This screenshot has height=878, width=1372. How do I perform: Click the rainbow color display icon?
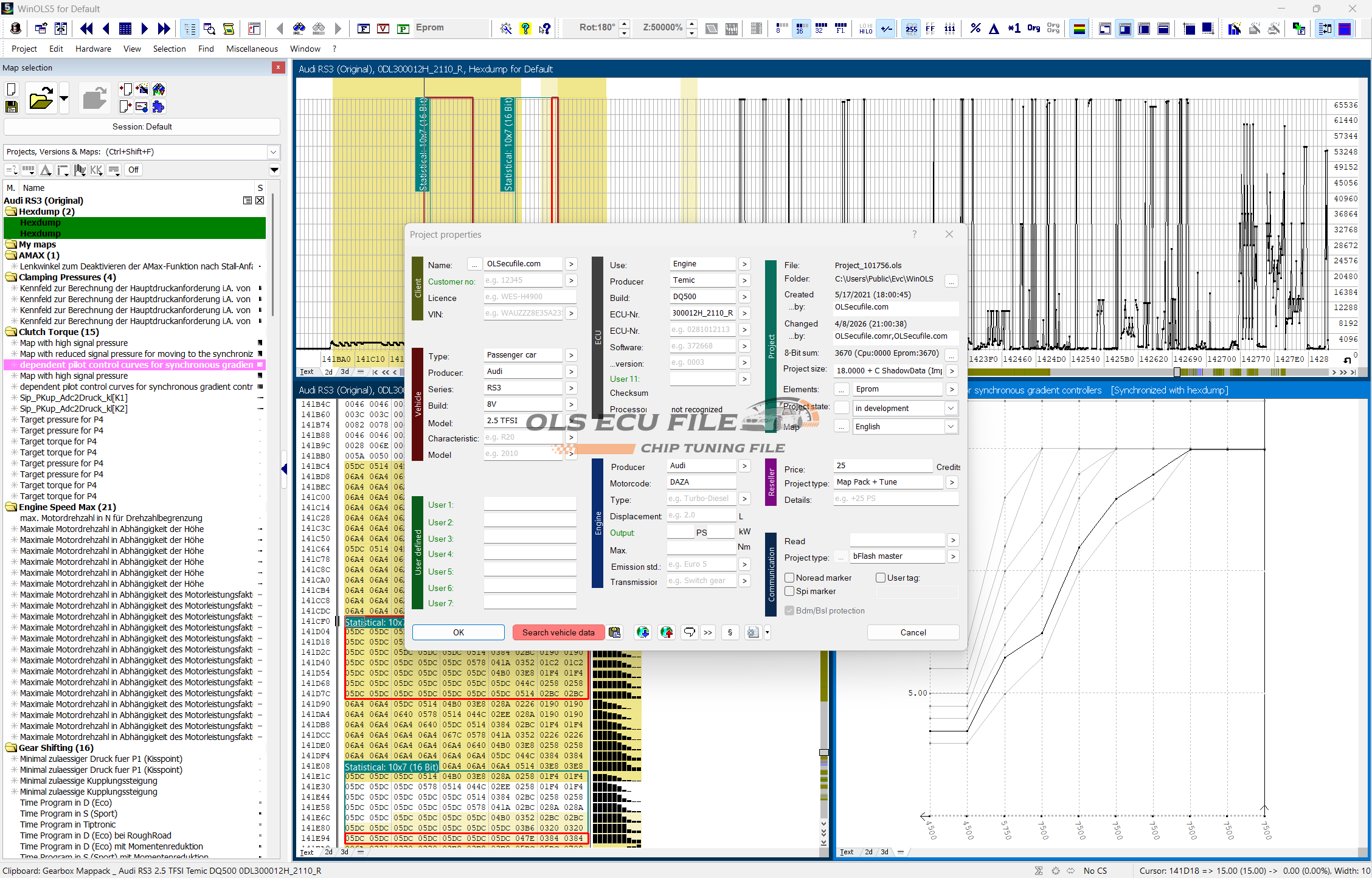pyautogui.click(x=1079, y=29)
